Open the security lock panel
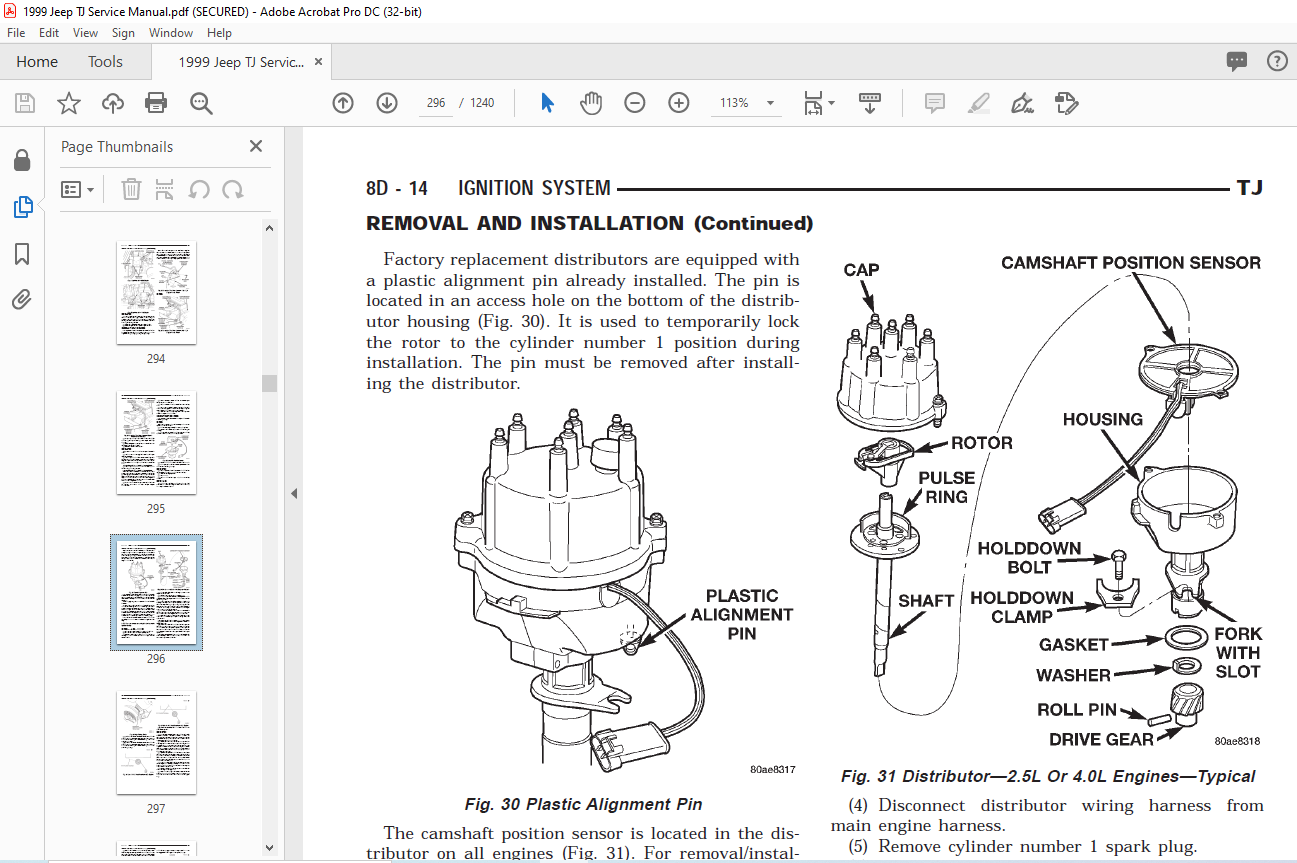1297x863 pixels. tap(22, 160)
